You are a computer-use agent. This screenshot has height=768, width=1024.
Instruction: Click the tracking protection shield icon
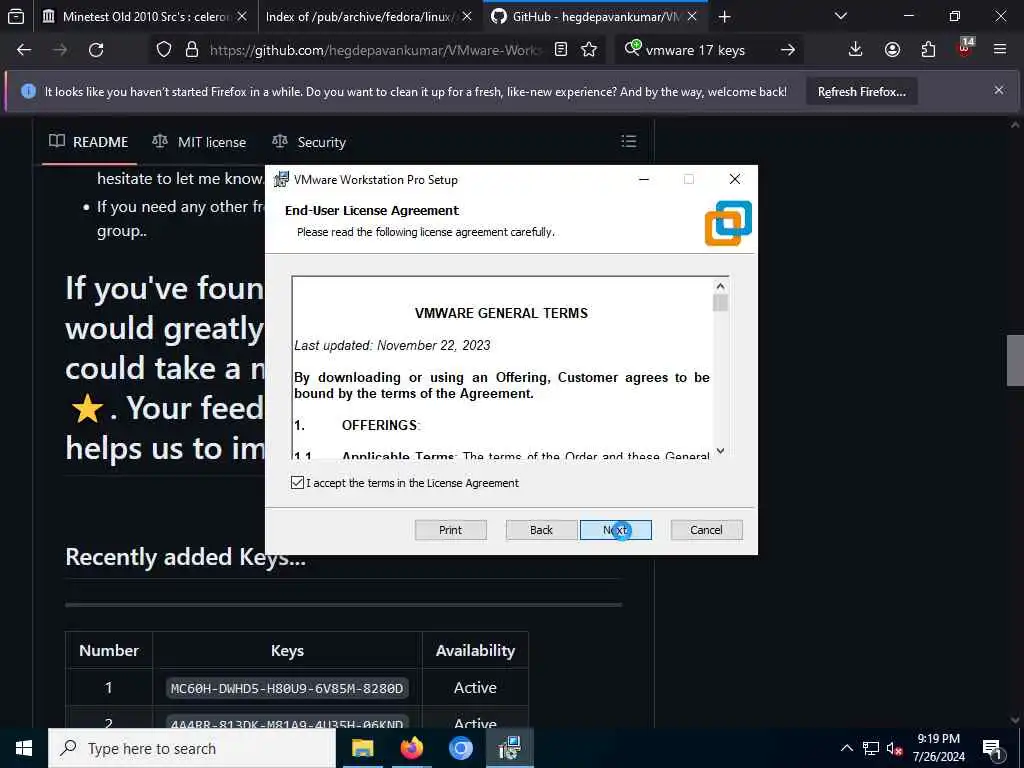point(164,50)
